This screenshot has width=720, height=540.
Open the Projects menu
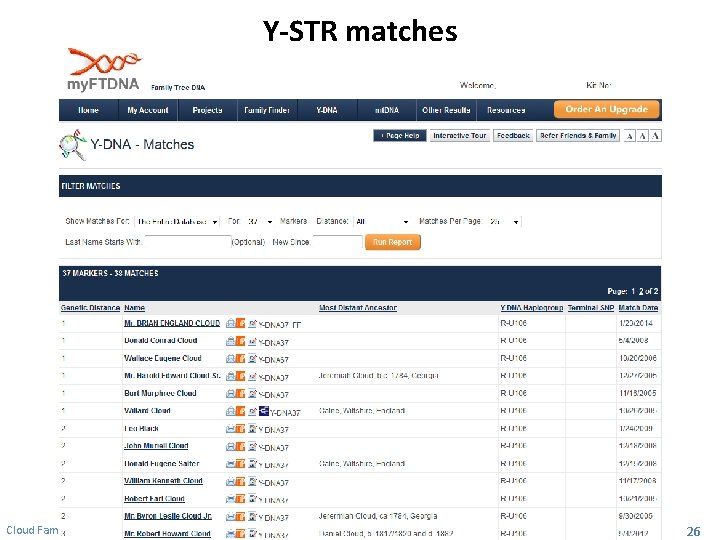pyautogui.click(x=208, y=110)
